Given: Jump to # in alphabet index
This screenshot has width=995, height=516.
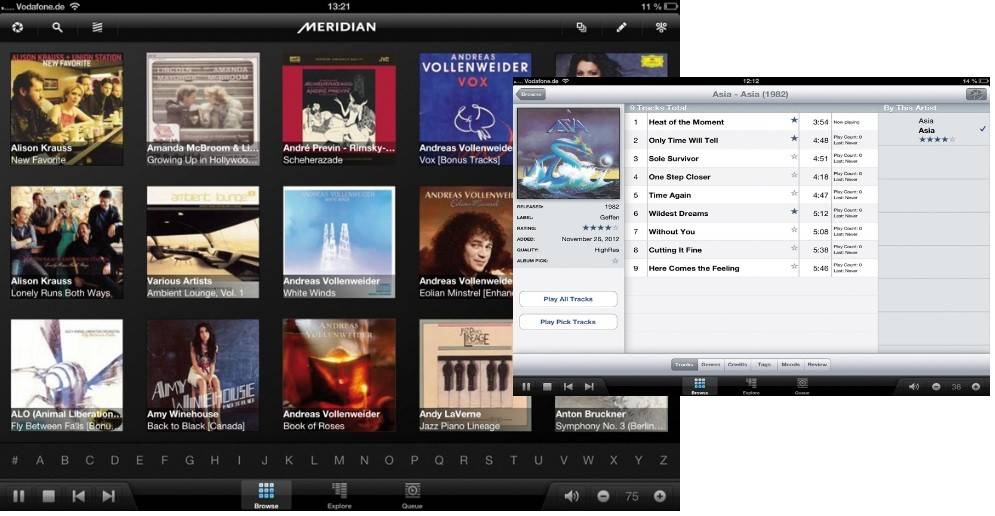Looking at the screenshot, I should (15, 460).
